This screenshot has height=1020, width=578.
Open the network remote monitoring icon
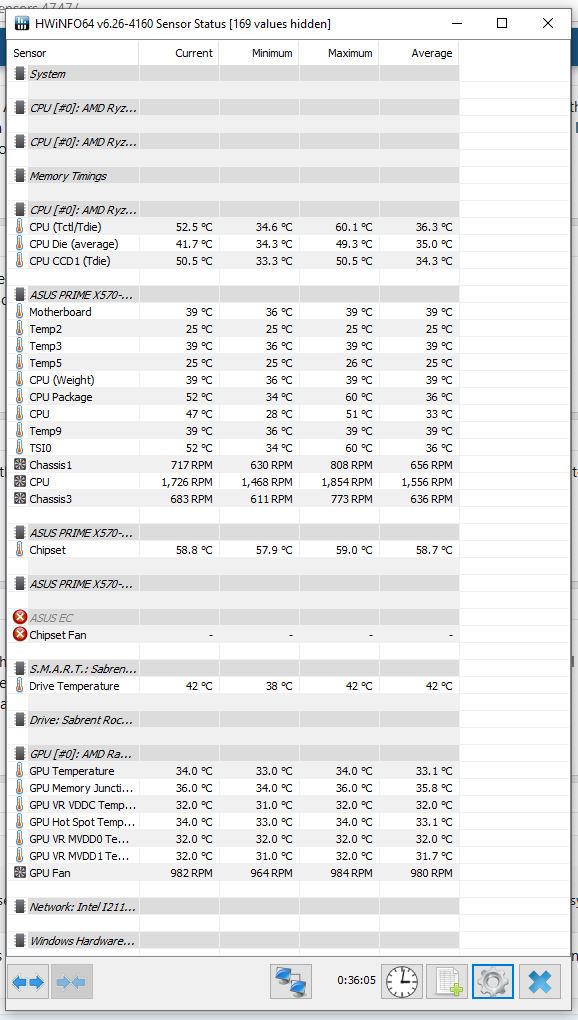click(x=291, y=982)
